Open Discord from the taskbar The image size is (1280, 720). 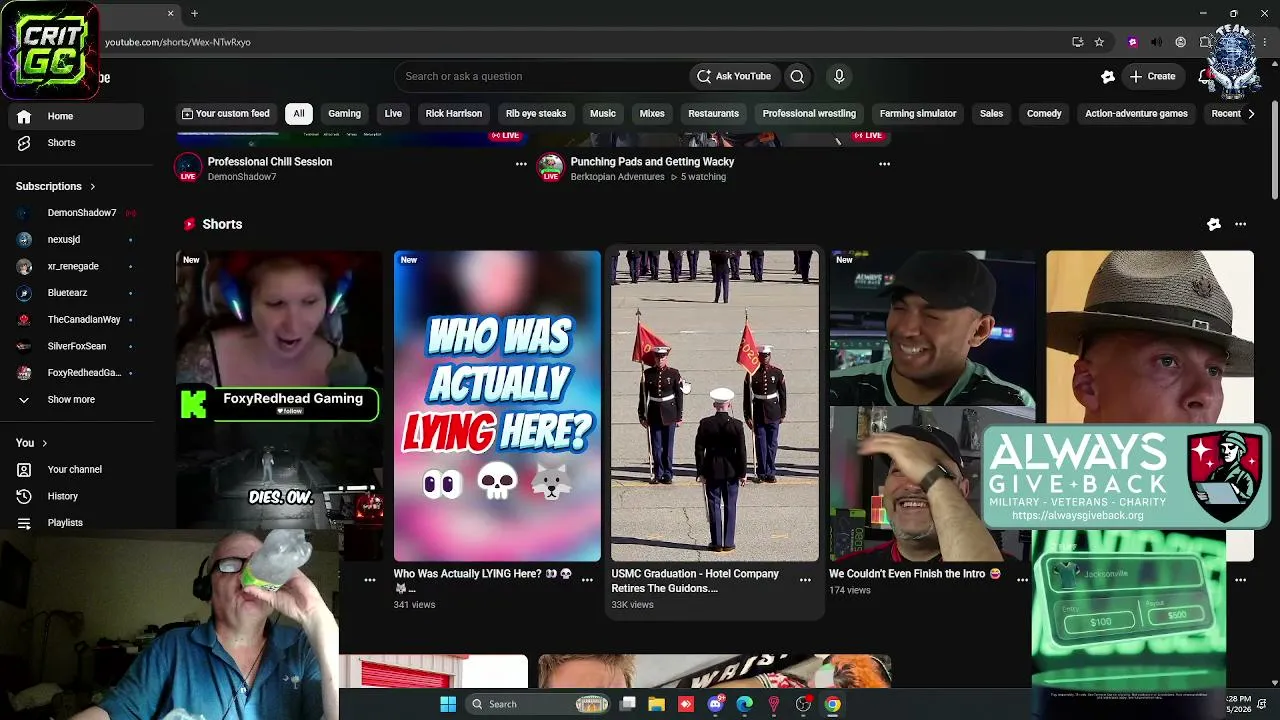point(715,704)
